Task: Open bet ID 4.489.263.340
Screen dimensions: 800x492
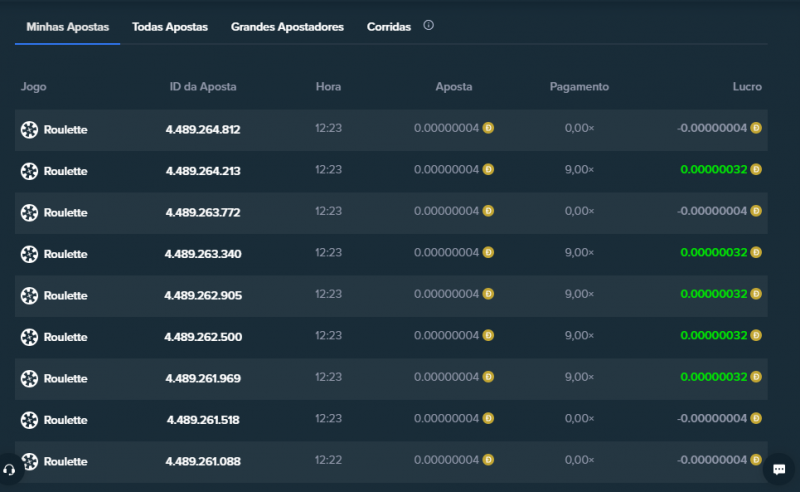Action: coord(203,254)
